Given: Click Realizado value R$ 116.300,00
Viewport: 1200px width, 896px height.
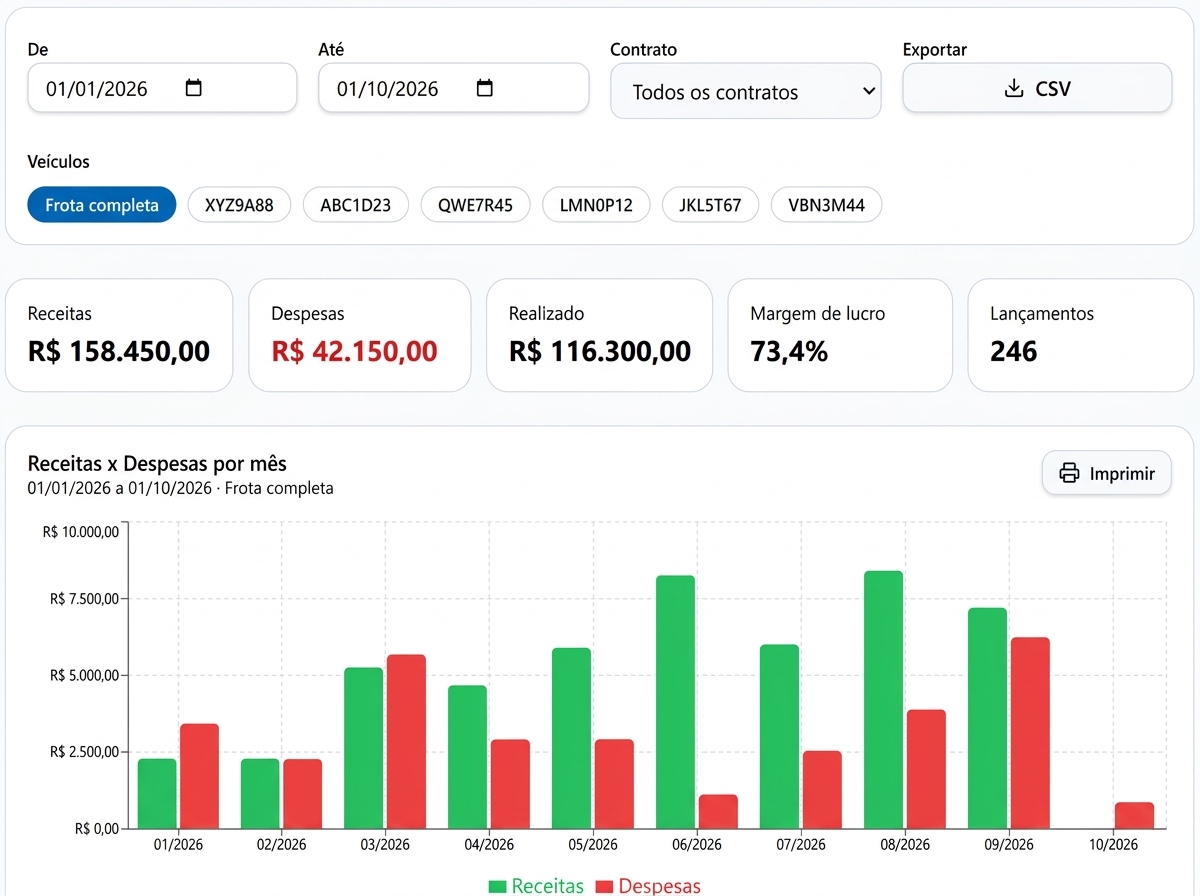Looking at the screenshot, I should coord(600,351).
